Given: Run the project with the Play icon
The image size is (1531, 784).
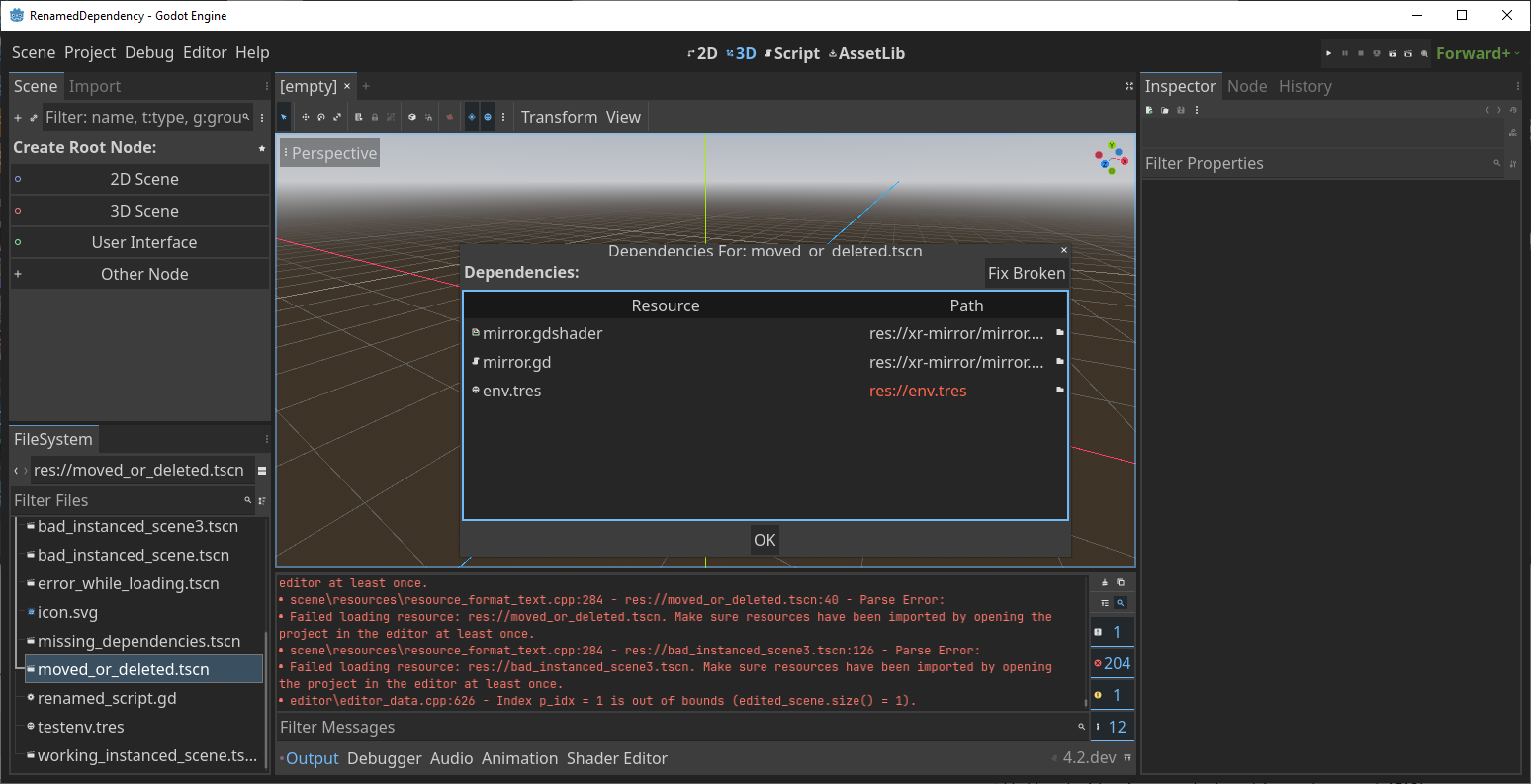Looking at the screenshot, I should [1329, 54].
